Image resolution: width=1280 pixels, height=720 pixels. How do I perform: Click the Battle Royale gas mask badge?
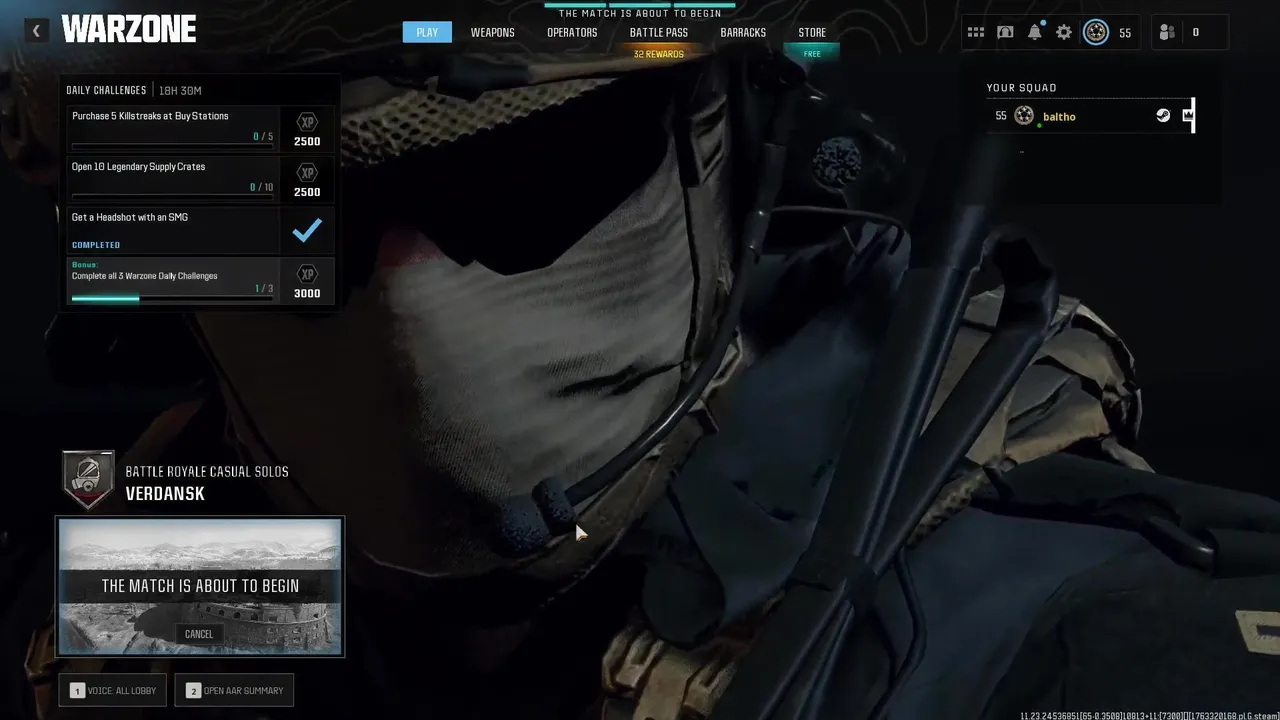[88, 480]
